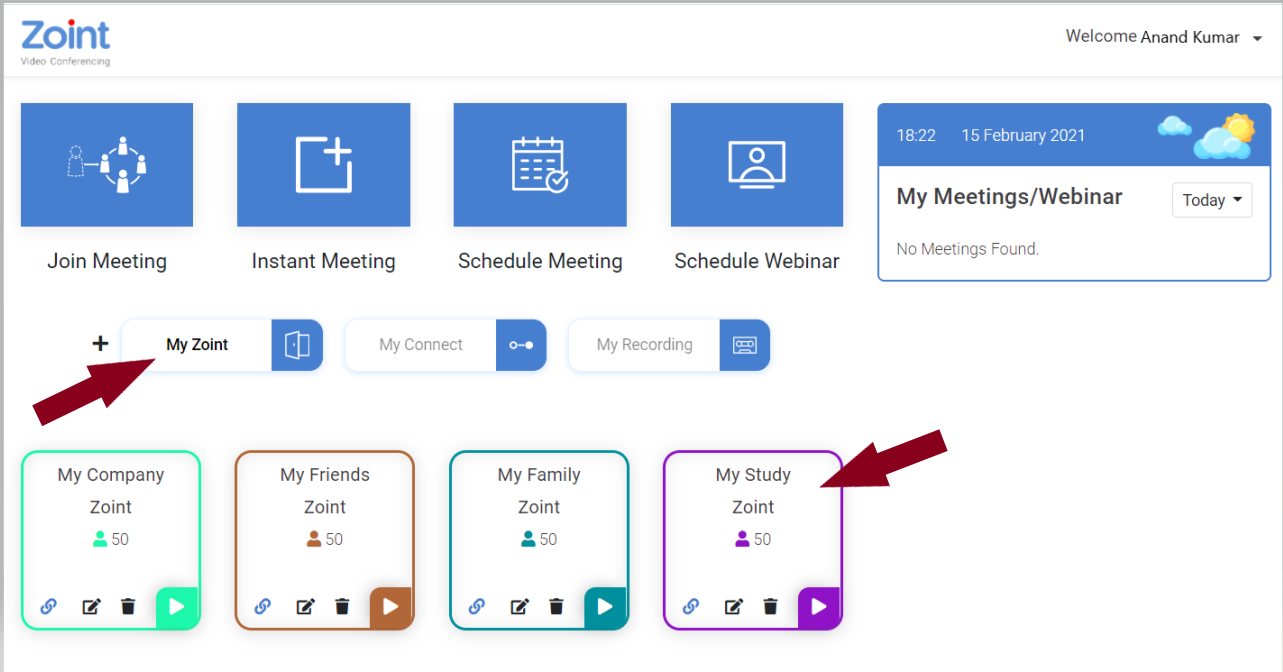Click the plus icon to add a new Zoint
This screenshot has height=672, width=1283.
[x=99, y=342]
